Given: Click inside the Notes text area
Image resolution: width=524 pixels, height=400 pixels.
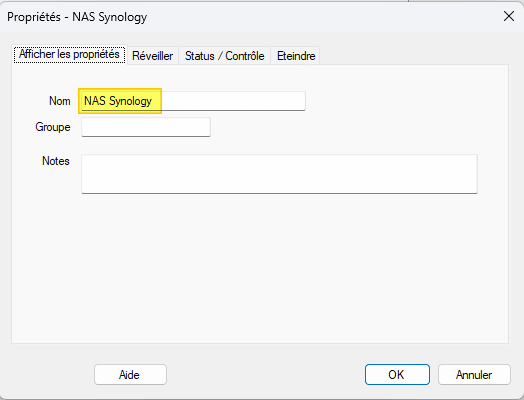Looking at the screenshot, I should (279, 174).
